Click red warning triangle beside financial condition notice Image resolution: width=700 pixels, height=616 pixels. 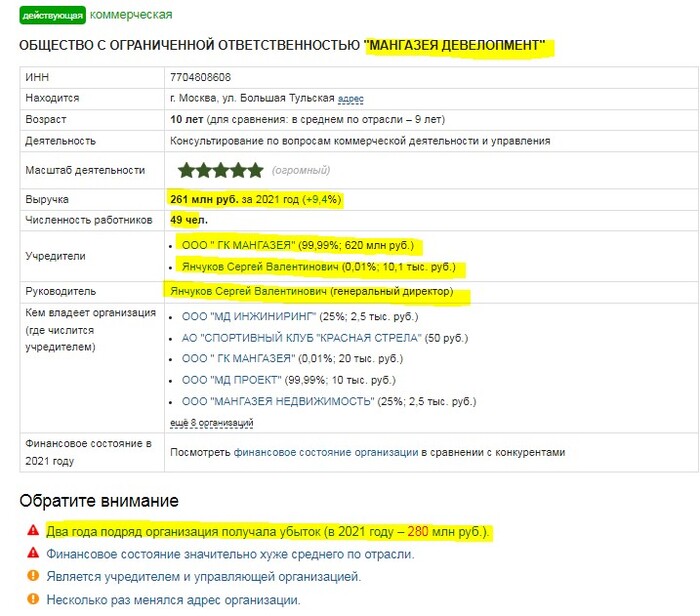click(33, 553)
